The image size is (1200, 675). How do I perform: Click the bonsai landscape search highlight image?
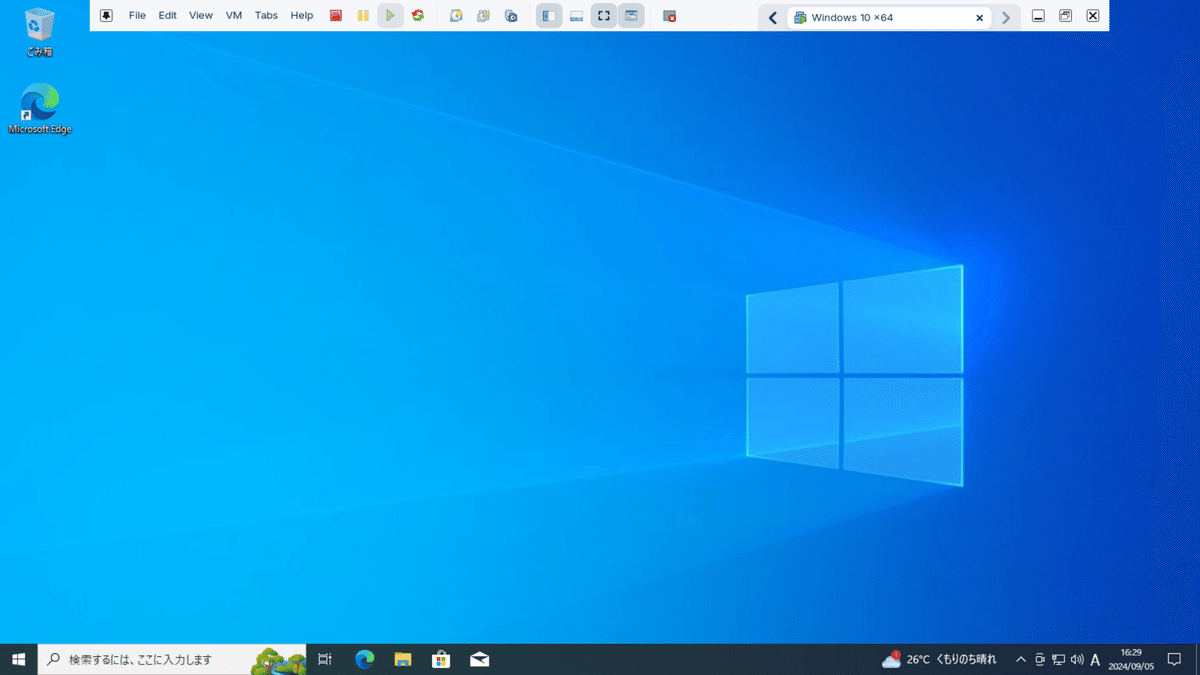pyautogui.click(x=278, y=659)
